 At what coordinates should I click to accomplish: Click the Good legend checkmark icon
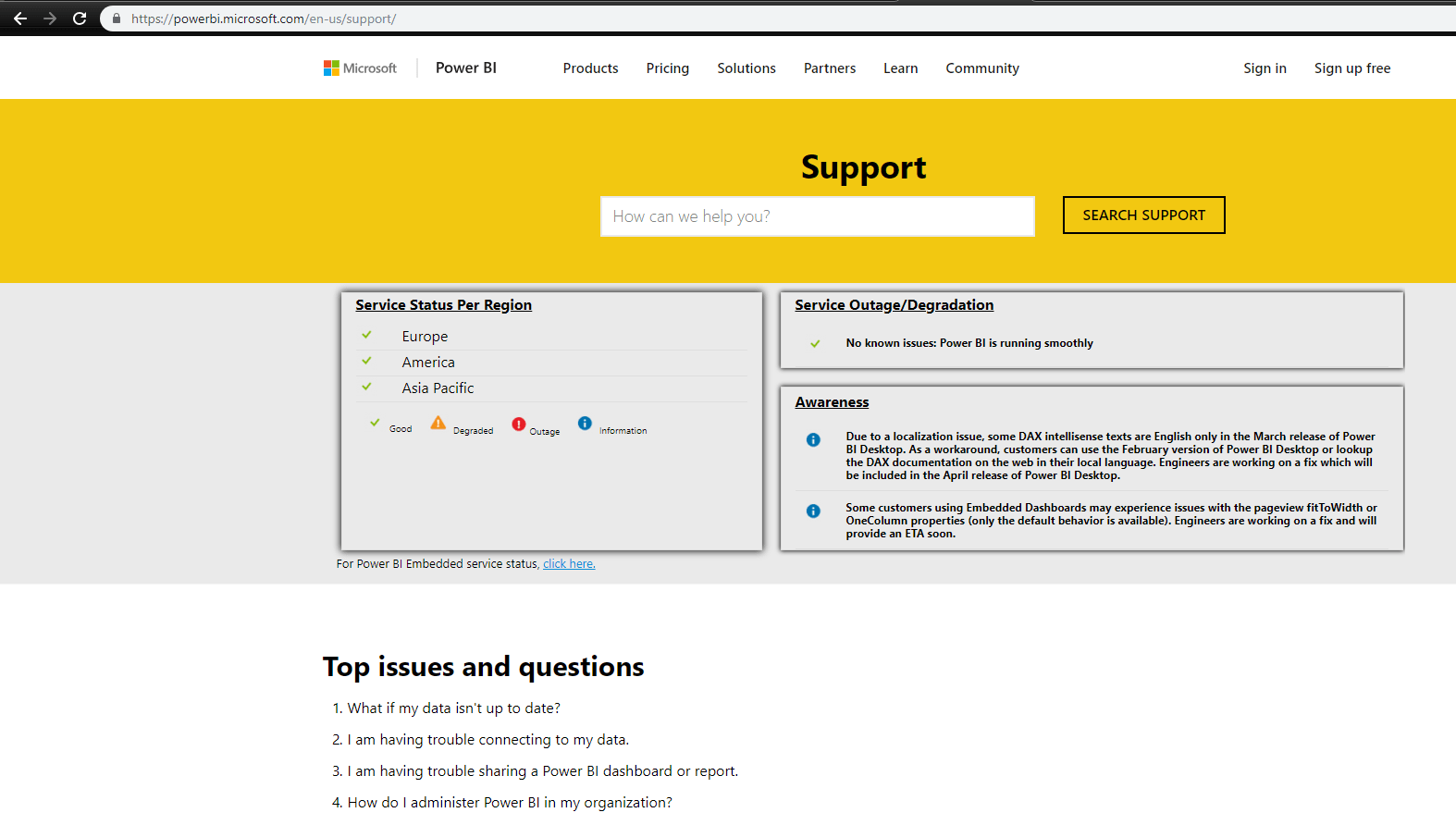[x=375, y=423]
